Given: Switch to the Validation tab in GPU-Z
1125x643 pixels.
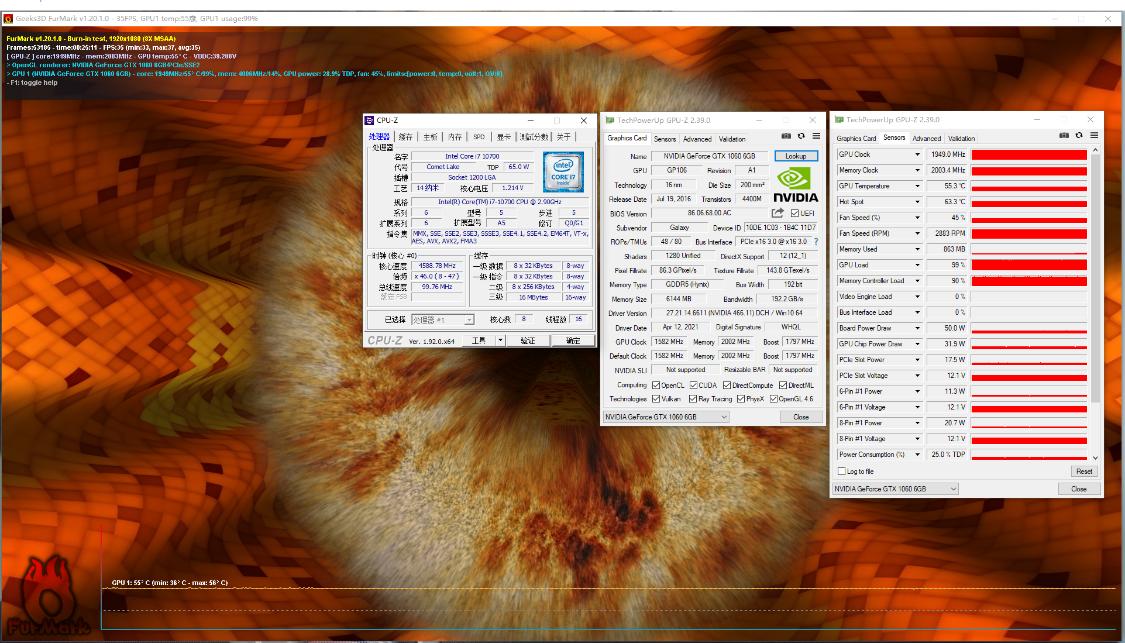Looking at the screenshot, I should (x=731, y=139).
